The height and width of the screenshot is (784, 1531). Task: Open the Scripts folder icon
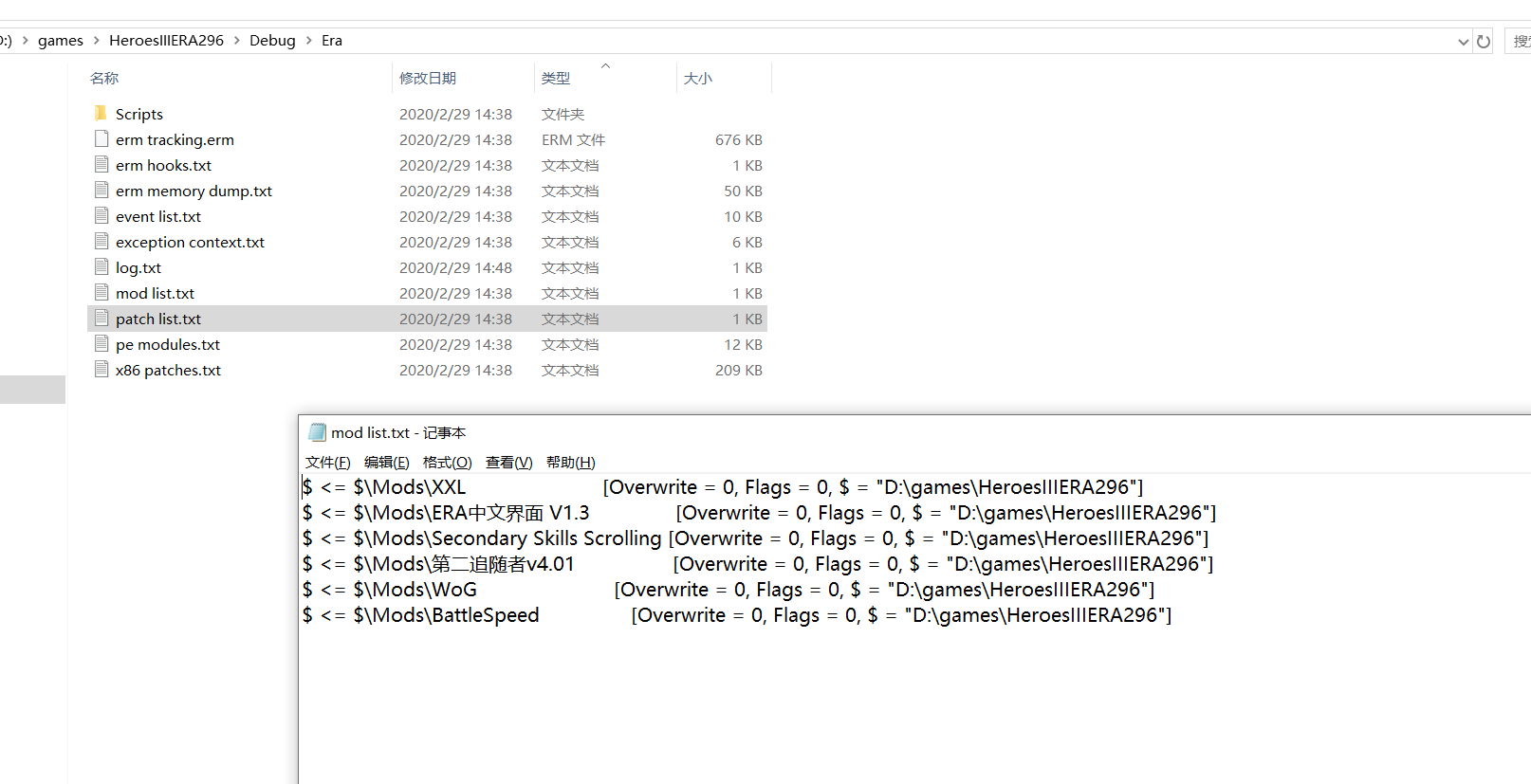(x=101, y=113)
